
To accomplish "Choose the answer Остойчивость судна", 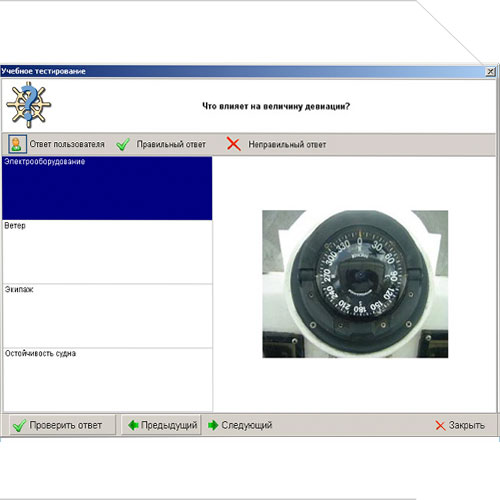I will [107, 380].
